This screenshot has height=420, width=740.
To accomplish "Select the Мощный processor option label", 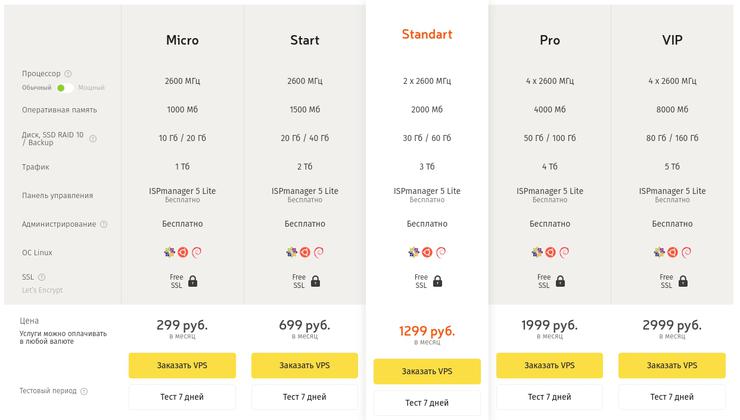I will 91,88.
